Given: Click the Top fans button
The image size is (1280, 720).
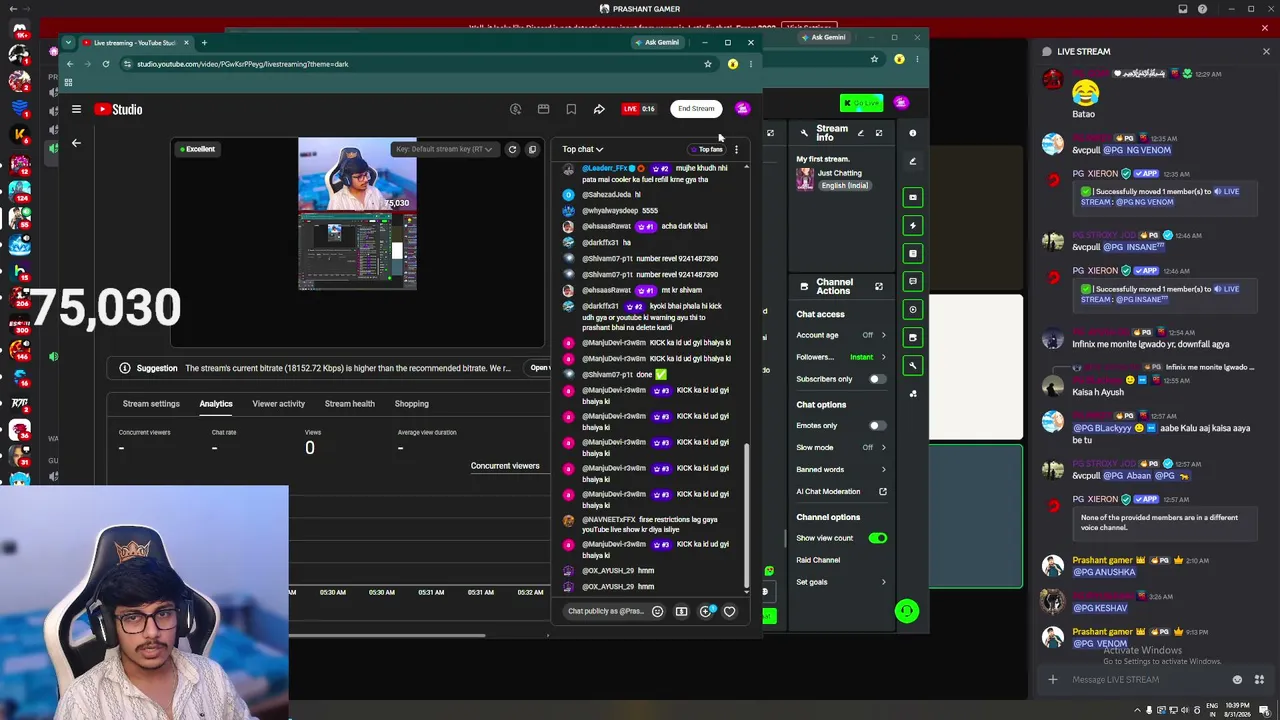Looking at the screenshot, I should (x=706, y=150).
